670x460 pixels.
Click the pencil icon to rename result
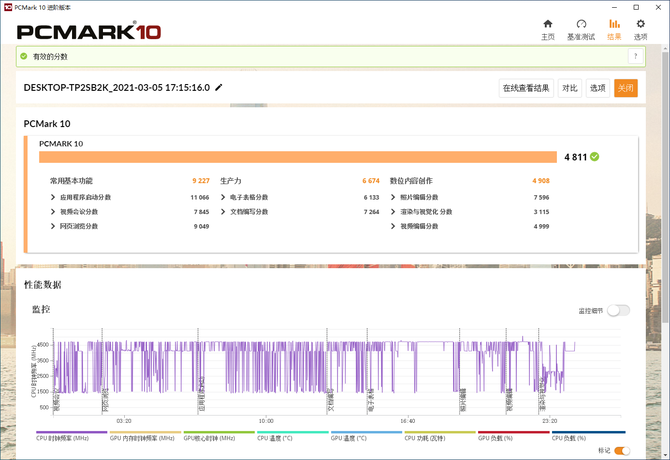[x=218, y=88]
